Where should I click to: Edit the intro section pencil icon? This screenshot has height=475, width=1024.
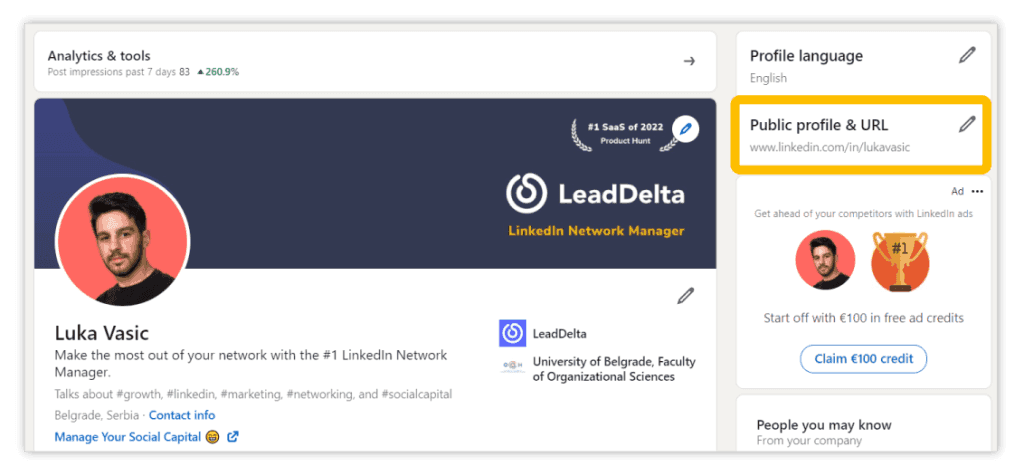coord(686,296)
